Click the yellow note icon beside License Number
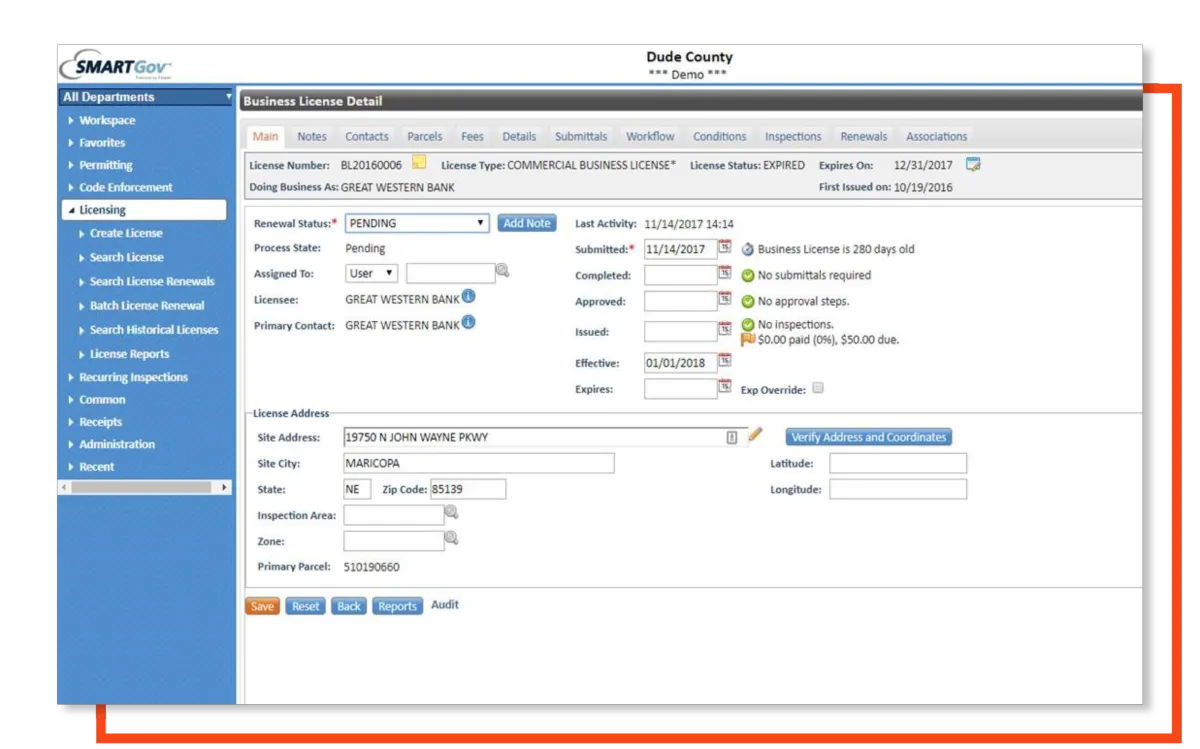Screen dimensions: 1200x749 pos(419,163)
